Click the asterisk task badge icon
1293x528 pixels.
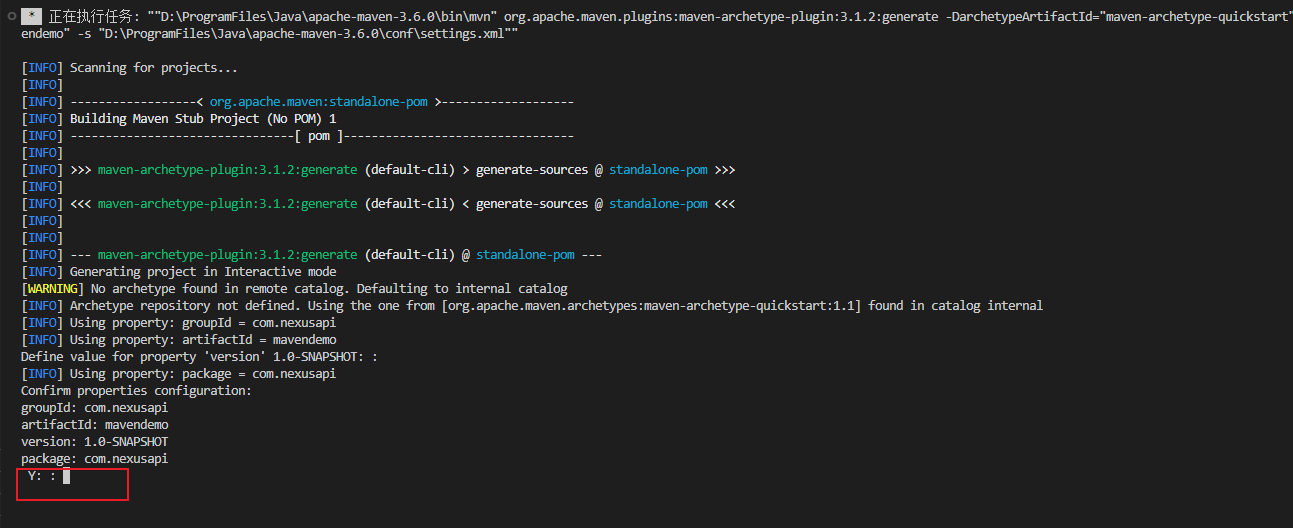(31, 17)
